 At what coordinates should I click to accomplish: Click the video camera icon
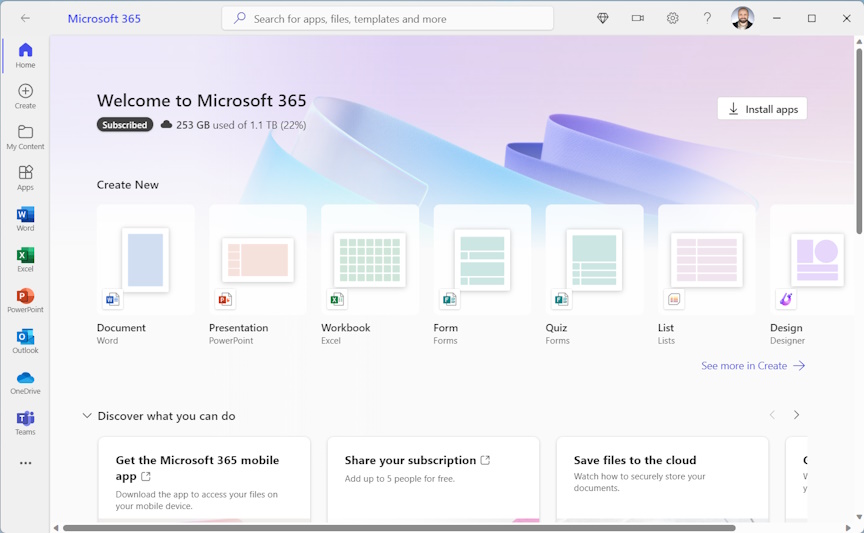tap(638, 18)
